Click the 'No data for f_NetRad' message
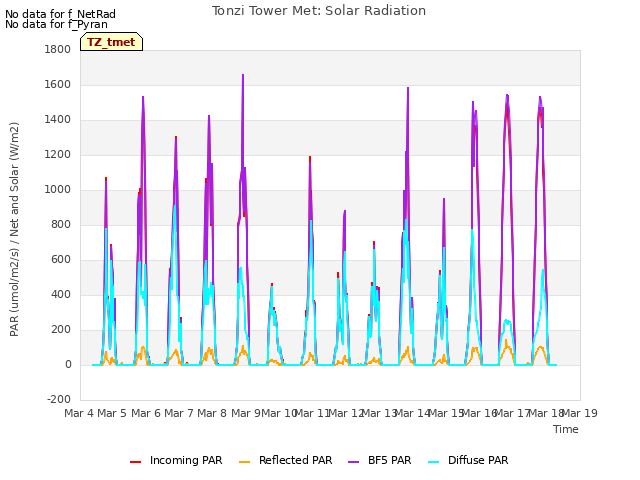Viewport: 640px width, 480px height. tap(60, 14)
